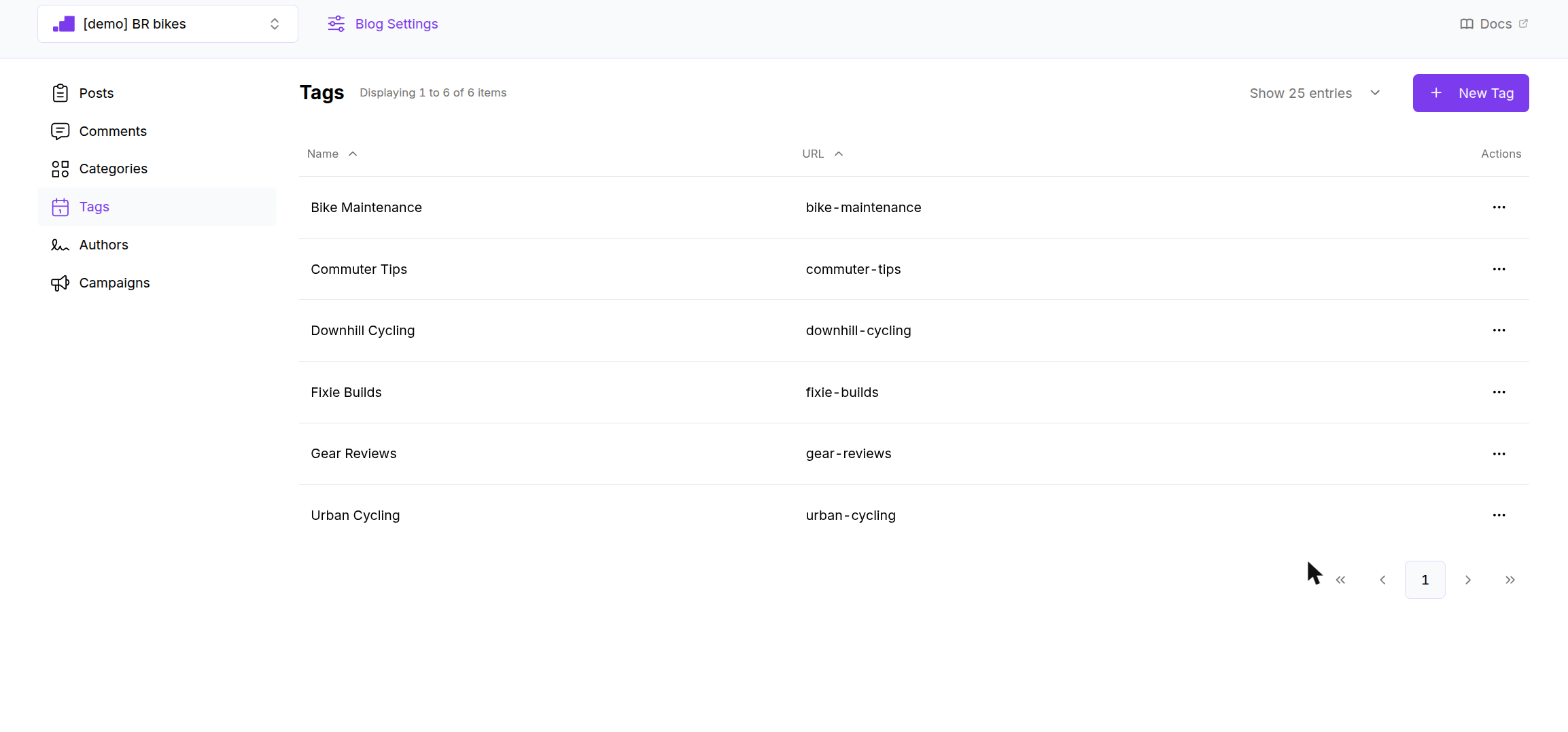This screenshot has height=732, width=1568.
Task: Click the Downhill Cycling tag name
Action: [363, 330]
